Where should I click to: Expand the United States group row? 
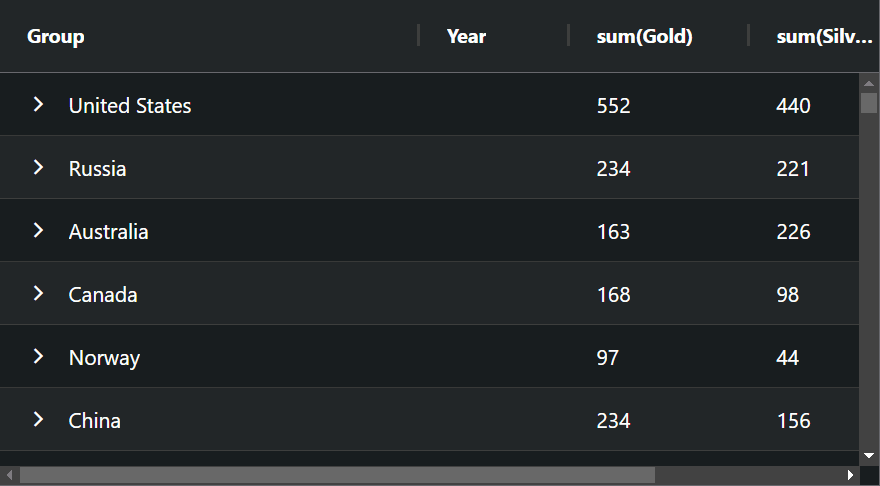38,104
